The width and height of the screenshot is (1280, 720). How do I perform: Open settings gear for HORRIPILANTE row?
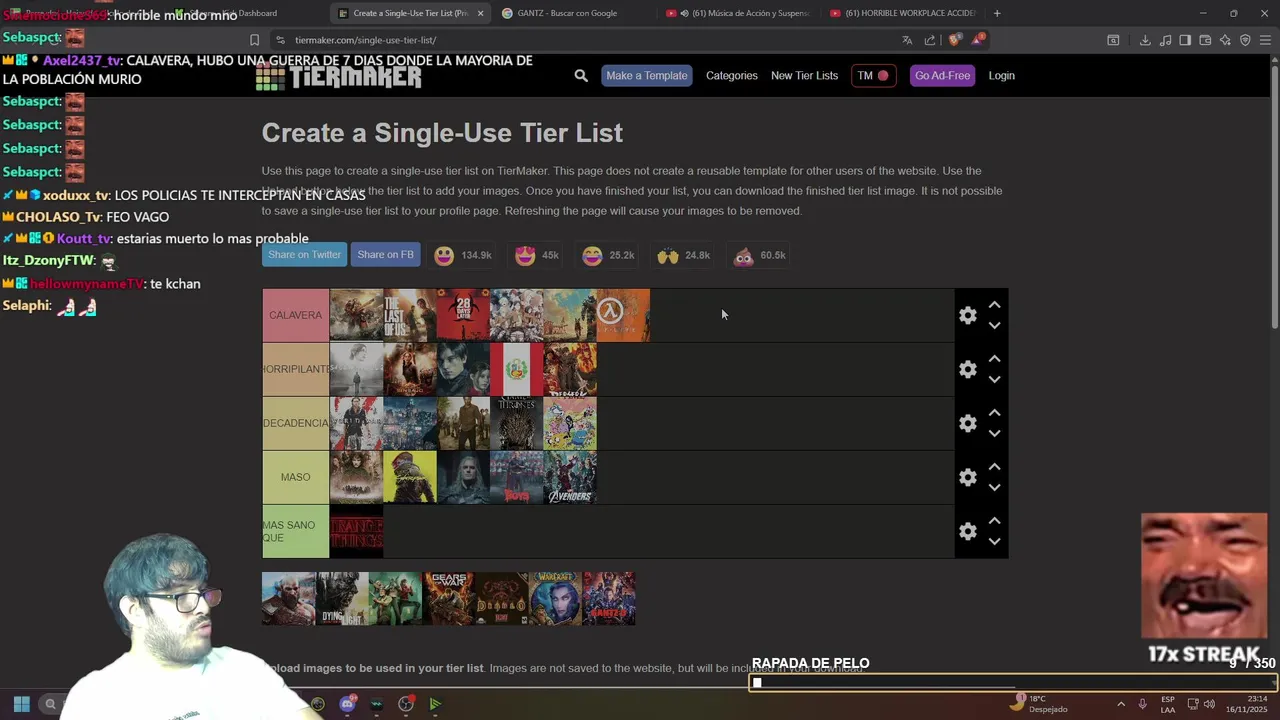(x=968, y=369)
